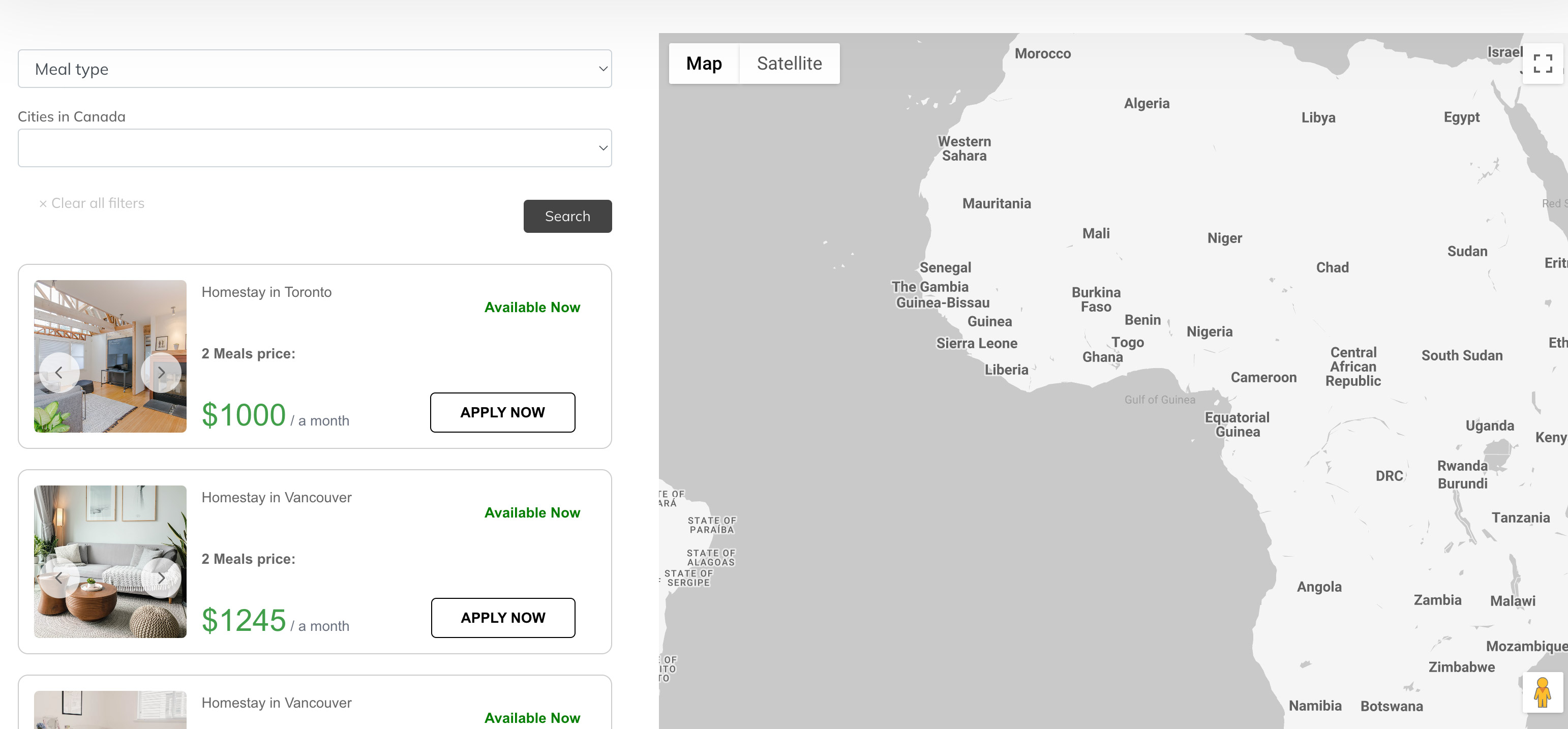This screenshot has height=729, width=1568.
Task: Show previous photo of Toronto homestay
Action: [x=59, y=373]
